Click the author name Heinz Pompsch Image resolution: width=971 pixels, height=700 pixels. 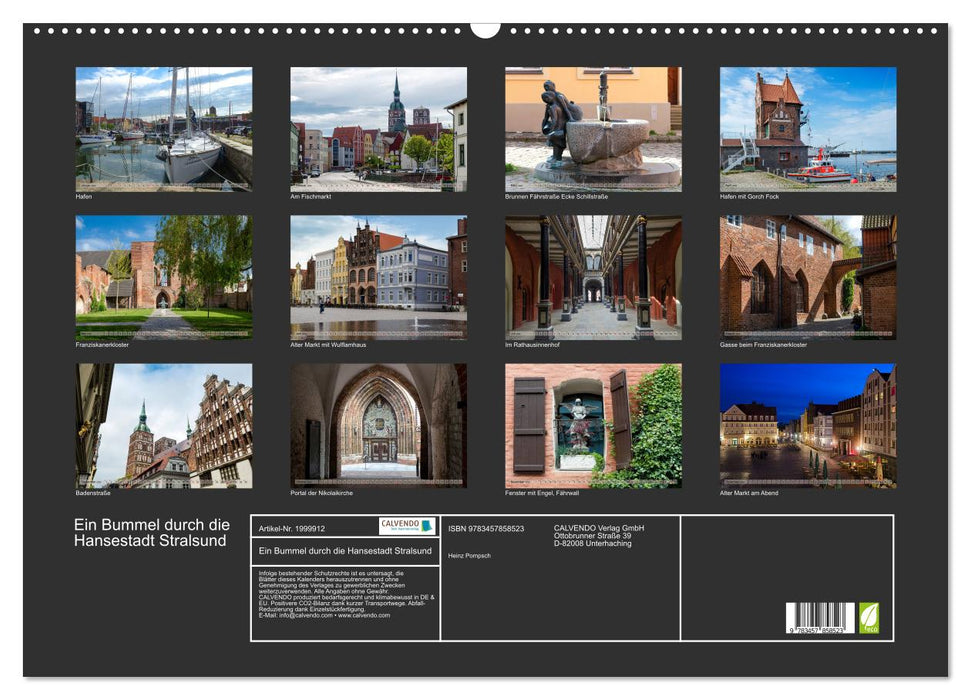(x=469, y=553)
